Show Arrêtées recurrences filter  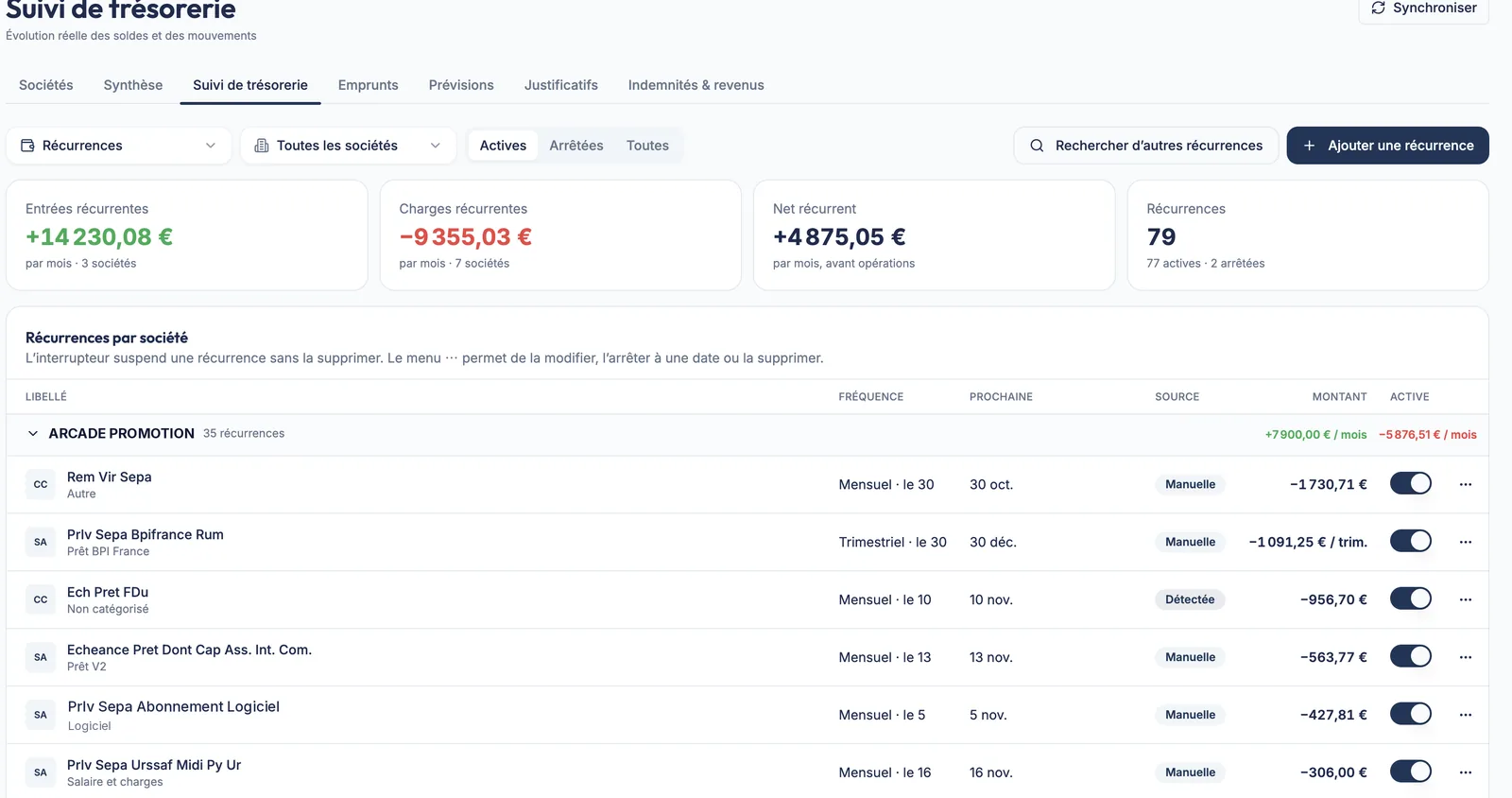[x=576, y=146]
